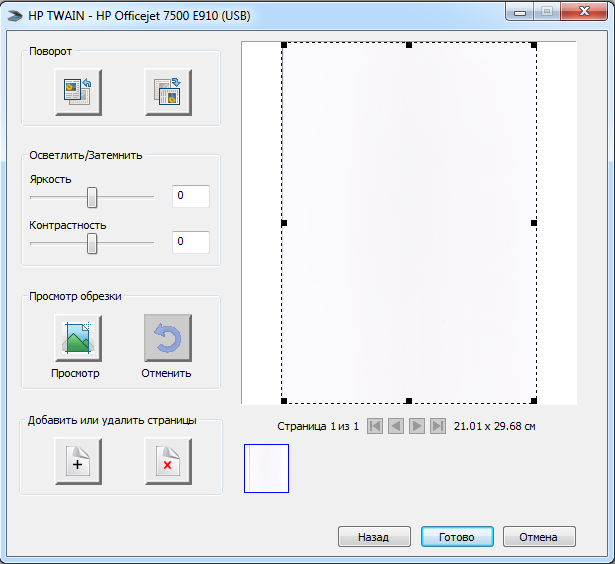The width and height of the screenshot is (615, 564).
Task: Click the Отменить undo crop icon
Action: click(x=167, y=338)
